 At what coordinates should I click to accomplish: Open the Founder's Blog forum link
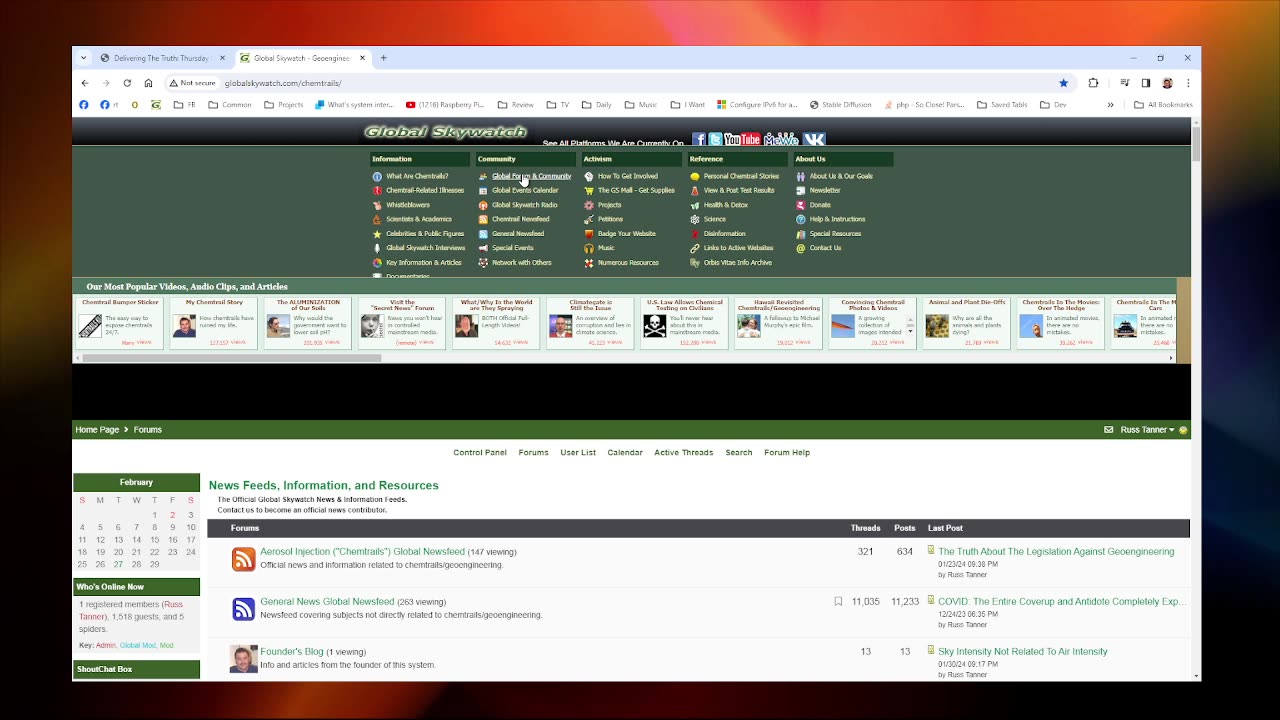click(x=292, y=652)
